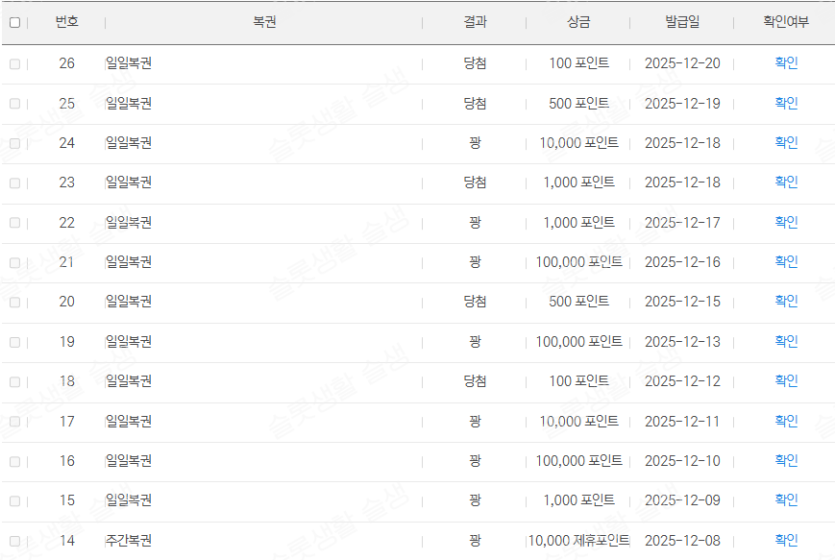Viewport: 835px width, 560px height.
Task: Click the 주간복권 entry in row 14
Action: 128,540
